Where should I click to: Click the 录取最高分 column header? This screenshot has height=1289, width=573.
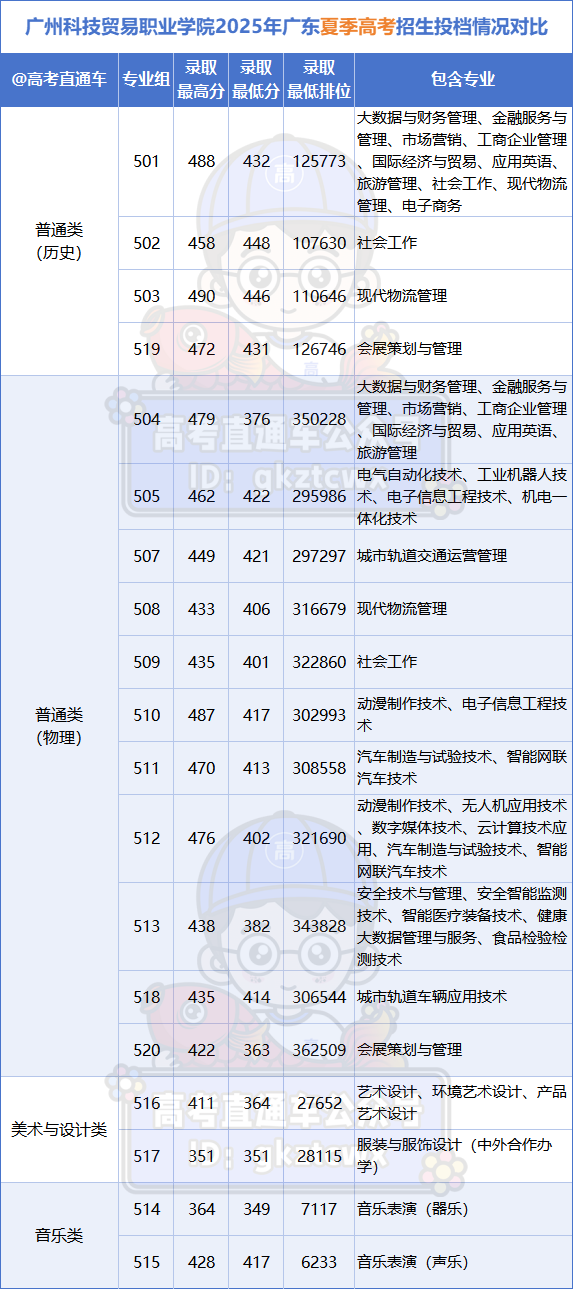click(x=201, y=80)
